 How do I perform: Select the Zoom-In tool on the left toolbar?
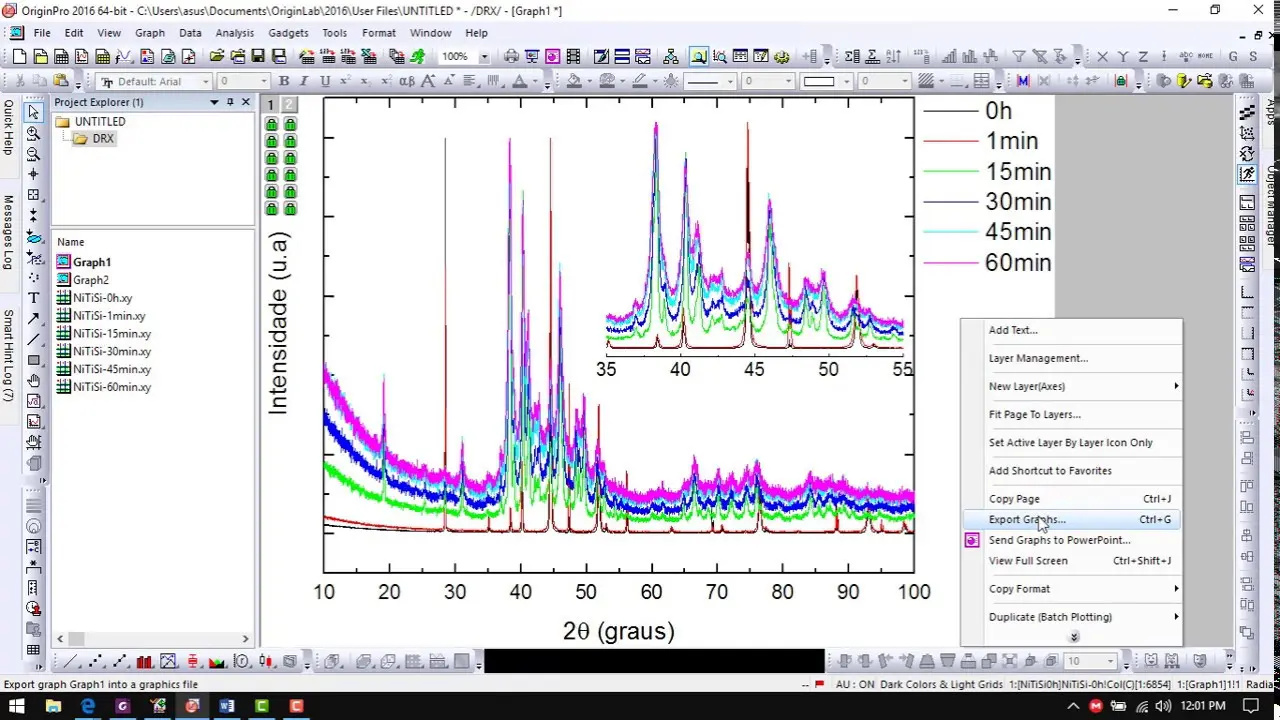pyautogui.click(x=33, y=131)
